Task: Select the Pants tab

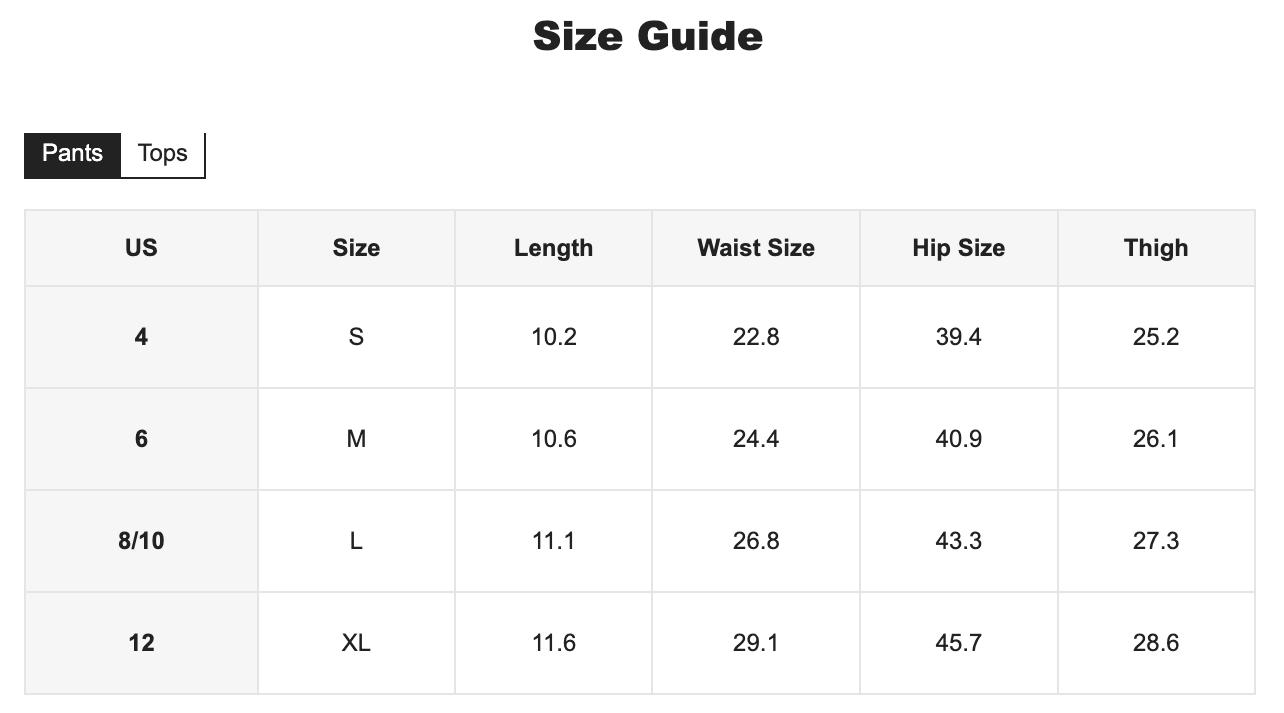Action: tap(72, 154)
